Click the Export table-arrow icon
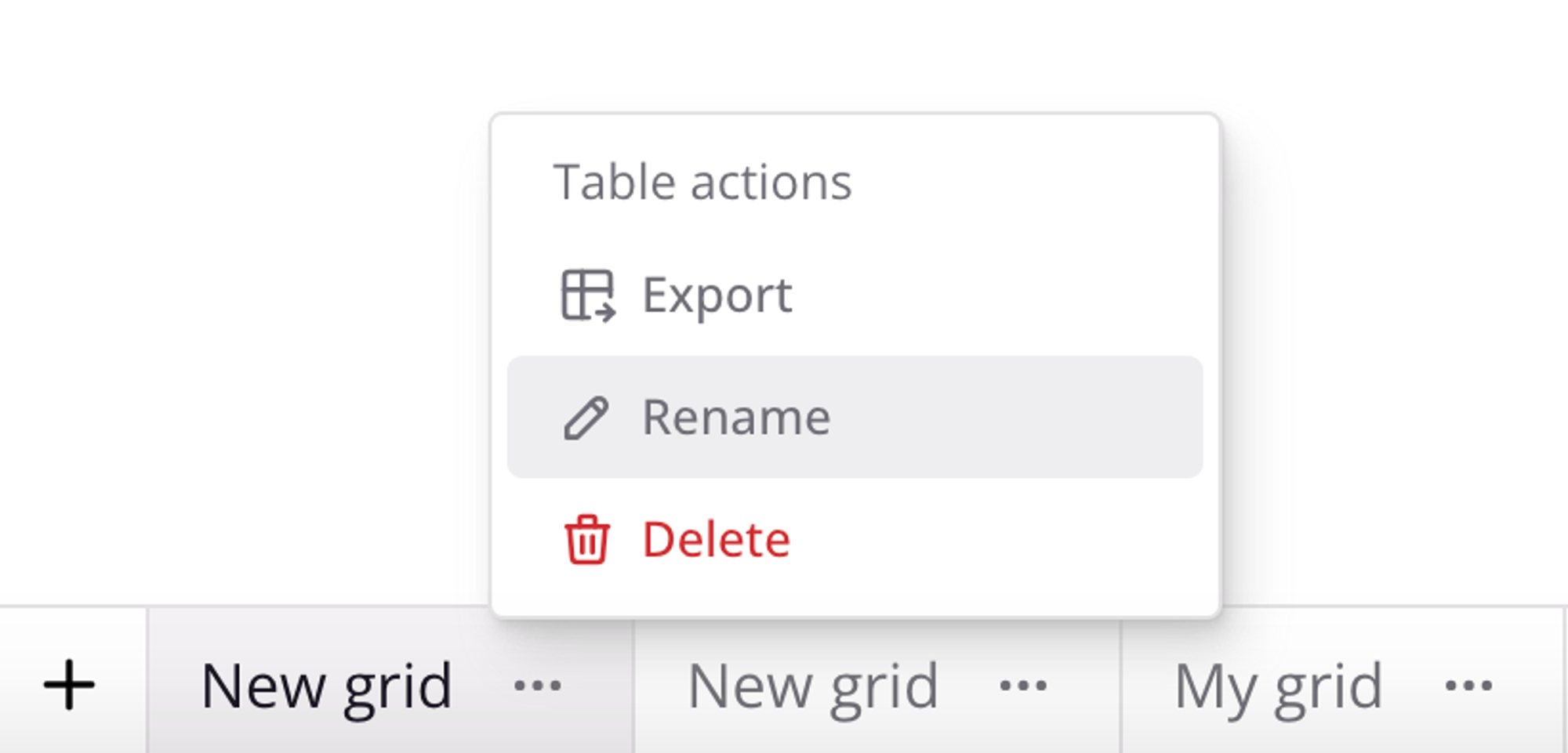The image size is (1568, 753). click(x=588, y=295)
